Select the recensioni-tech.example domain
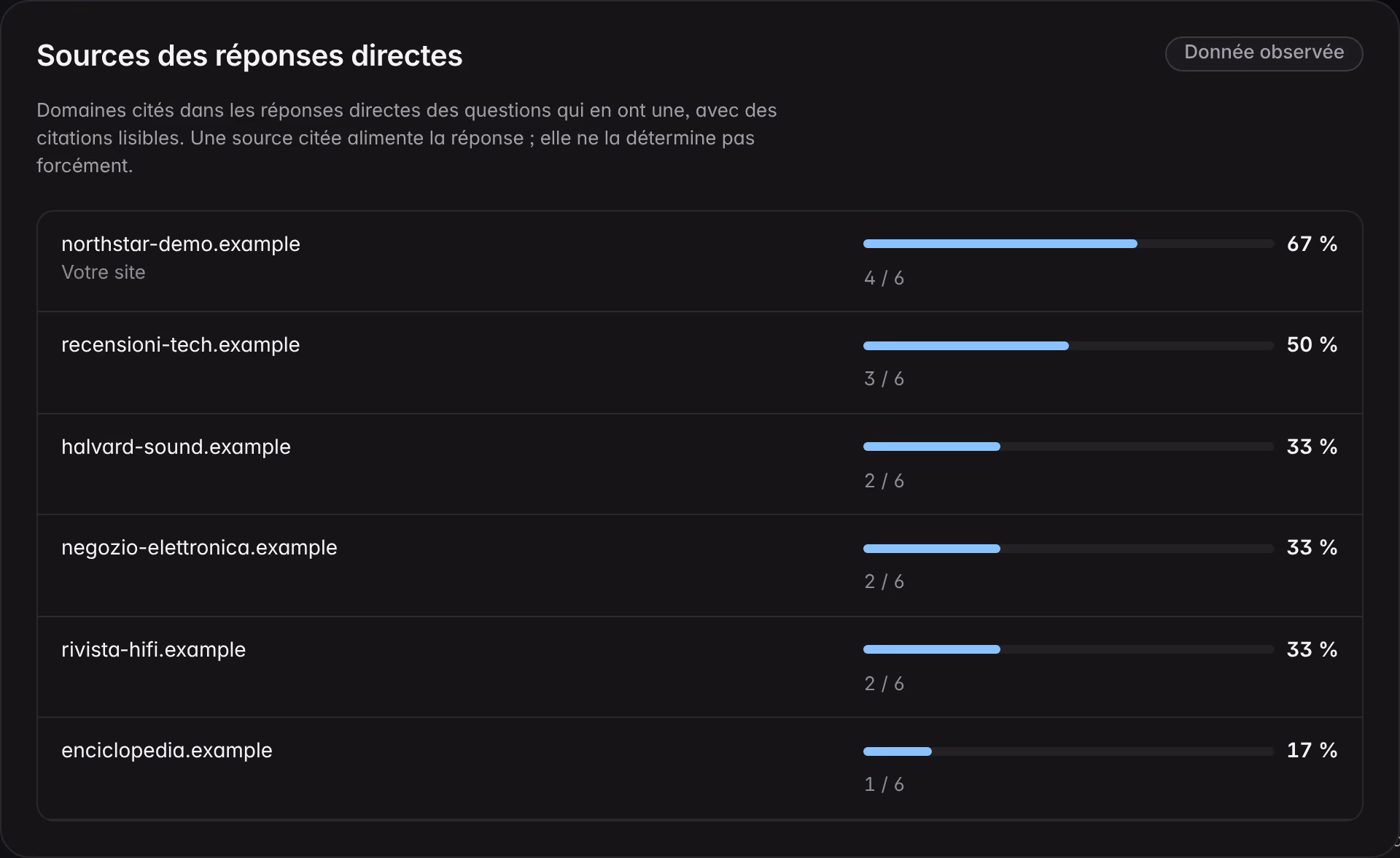This screenshot has width=1400, height=858. point(181,344)
